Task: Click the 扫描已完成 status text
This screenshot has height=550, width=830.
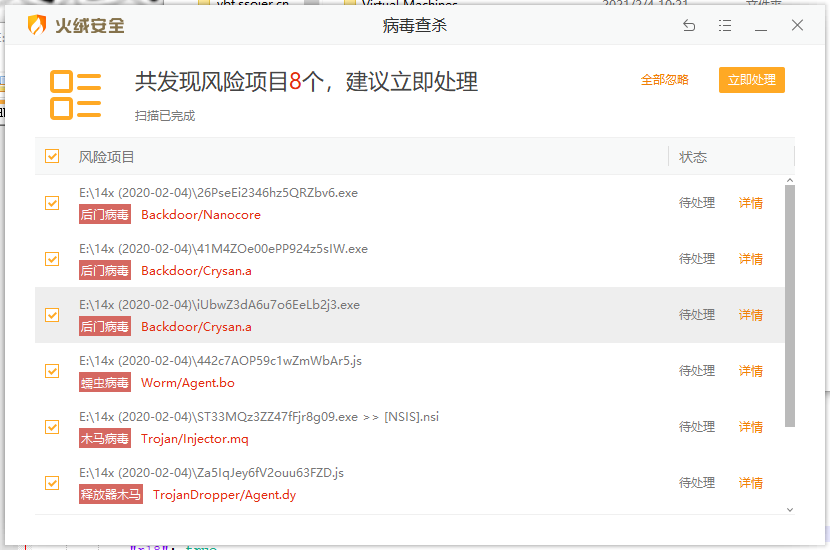Action: click(165, 116)
